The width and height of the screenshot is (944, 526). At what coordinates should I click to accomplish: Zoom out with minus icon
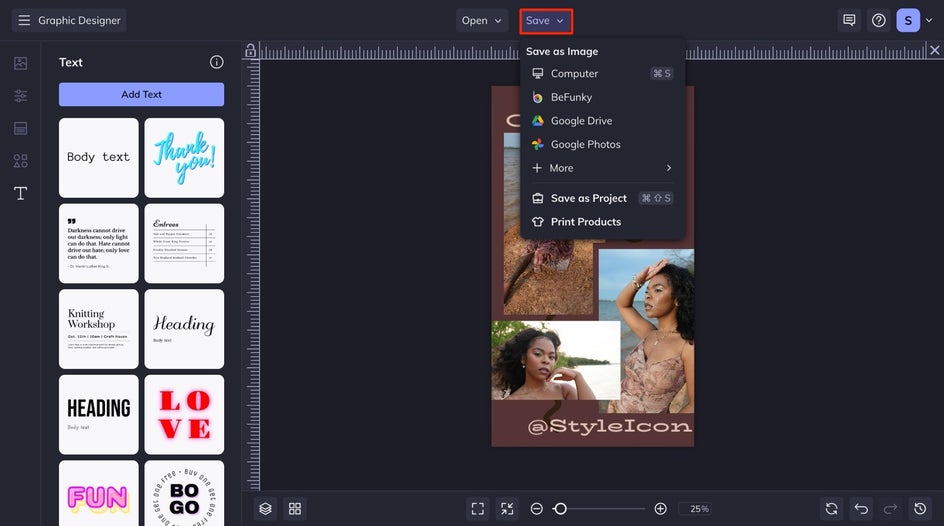tap(536, 509)
